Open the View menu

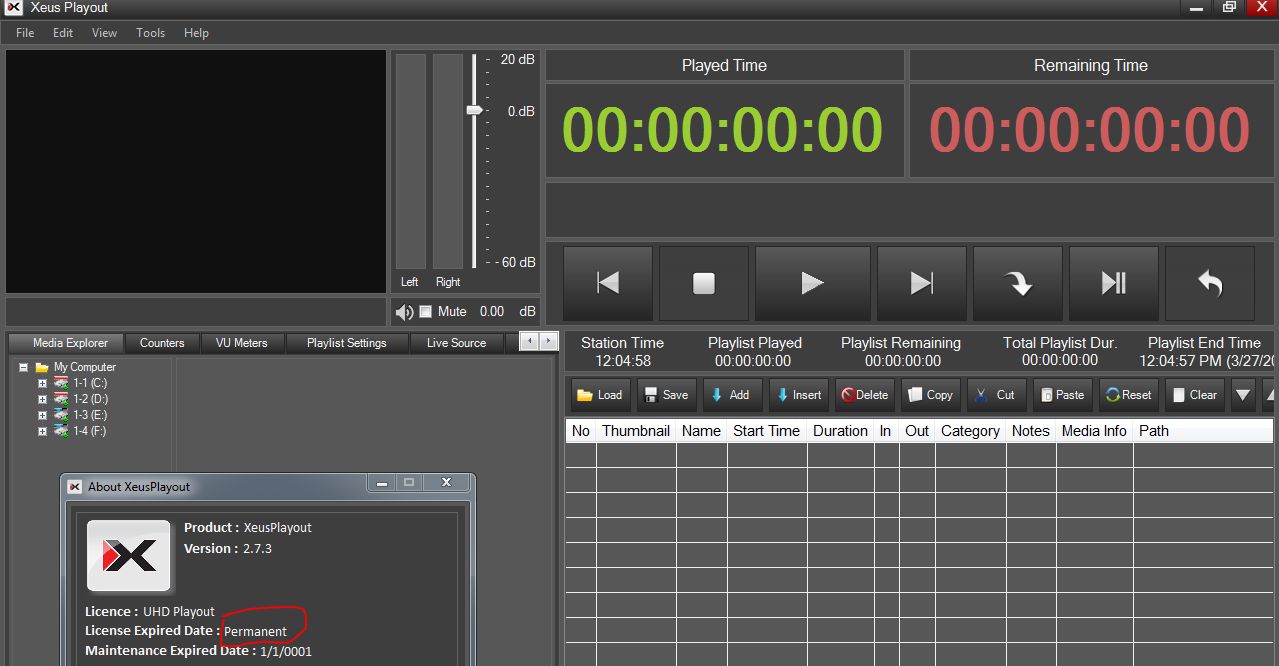(x=104, y=33)
